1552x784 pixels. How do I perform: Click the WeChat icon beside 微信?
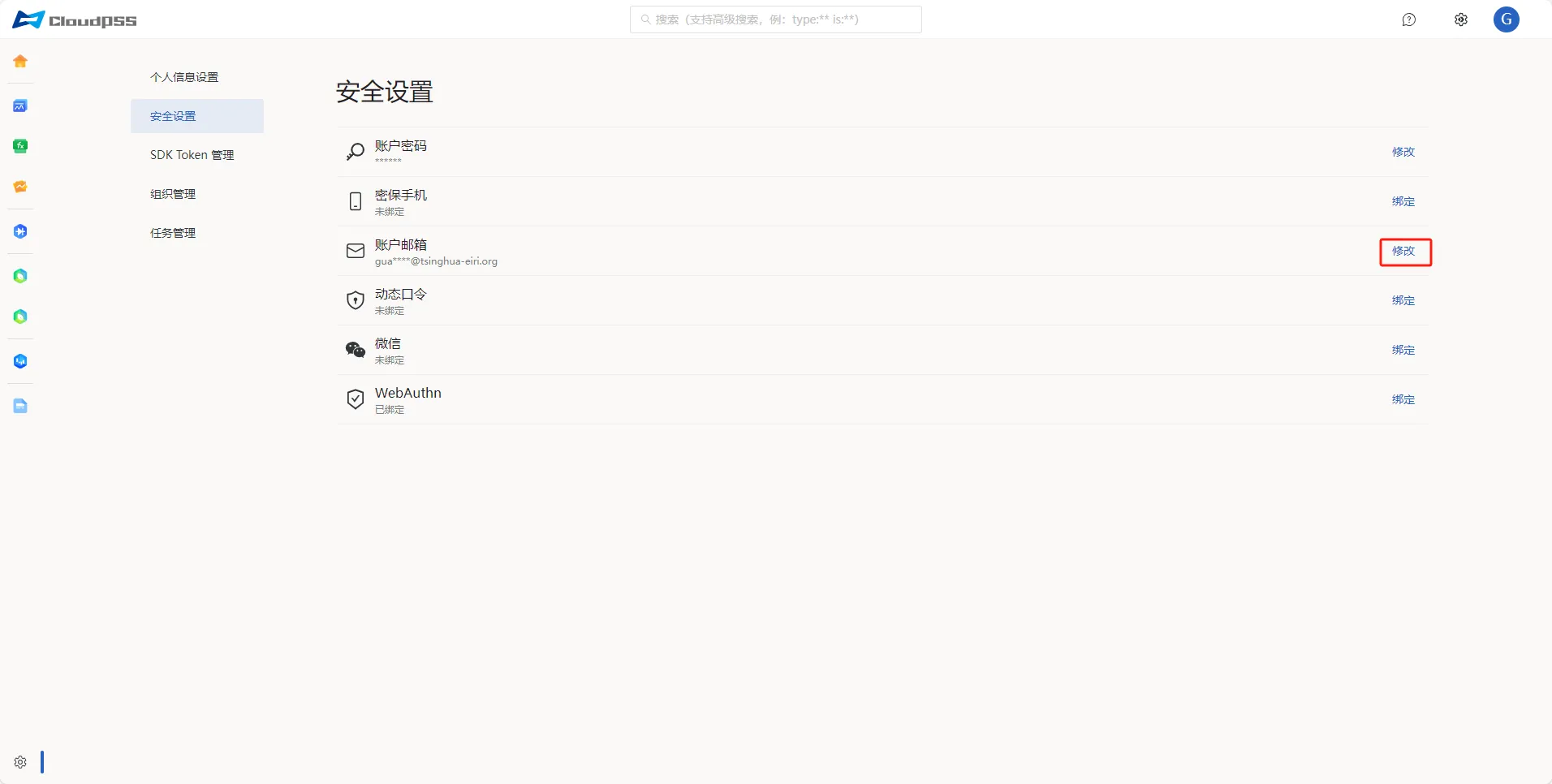[356, 350]
